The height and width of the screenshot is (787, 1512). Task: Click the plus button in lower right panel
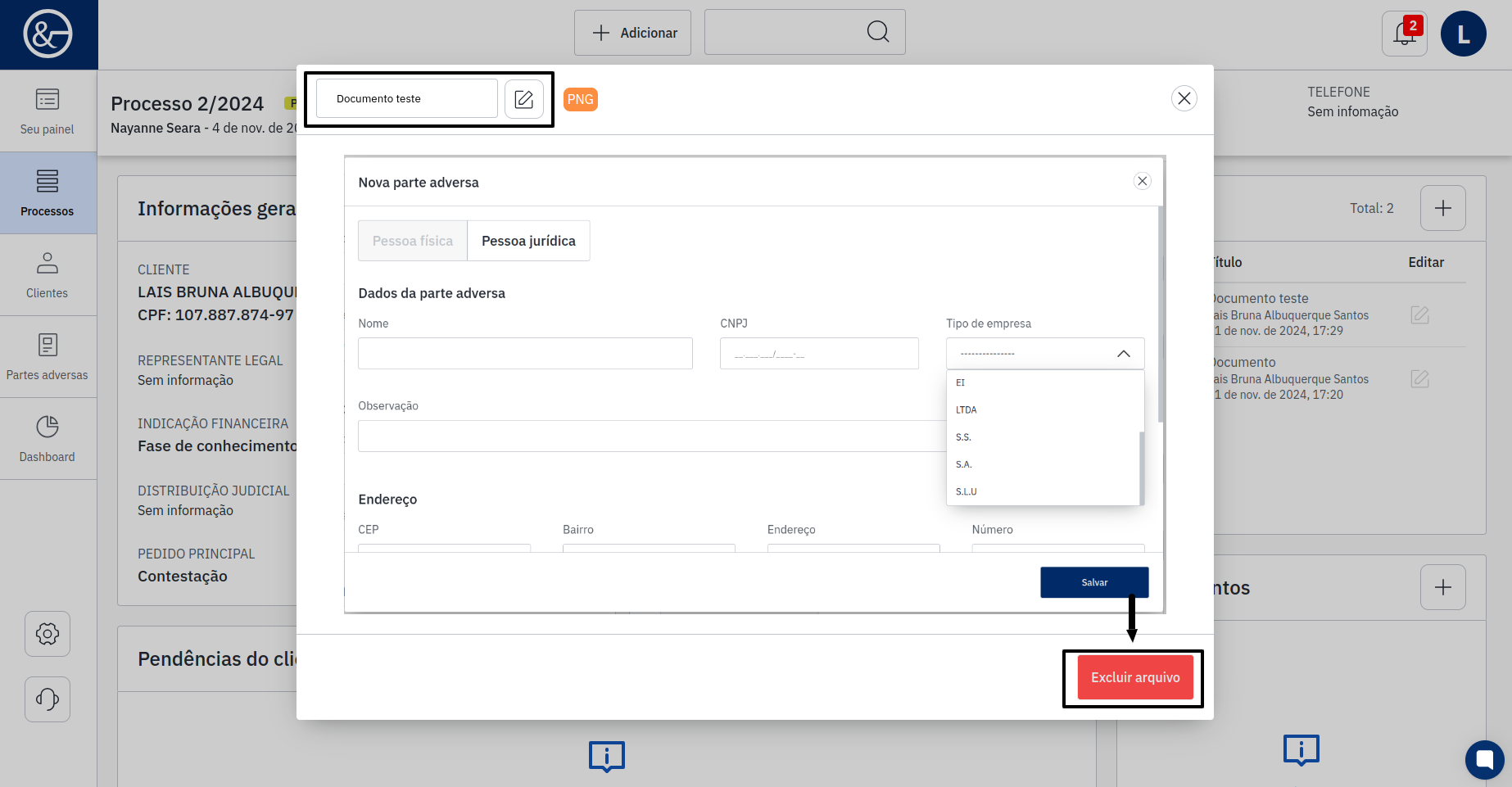(x=1443, y=587)
